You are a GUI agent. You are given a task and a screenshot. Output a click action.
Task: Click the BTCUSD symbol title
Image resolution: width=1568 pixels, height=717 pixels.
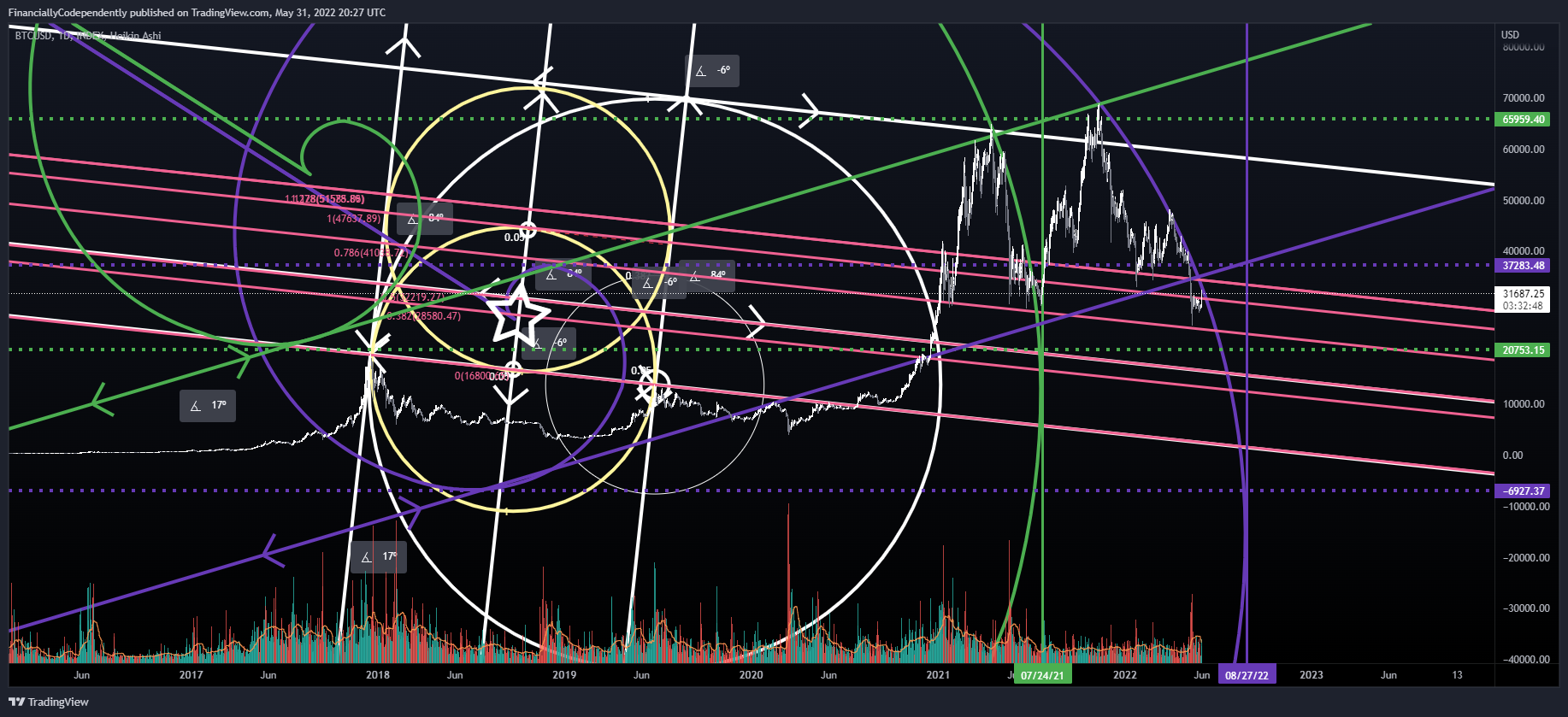[33, 36]
